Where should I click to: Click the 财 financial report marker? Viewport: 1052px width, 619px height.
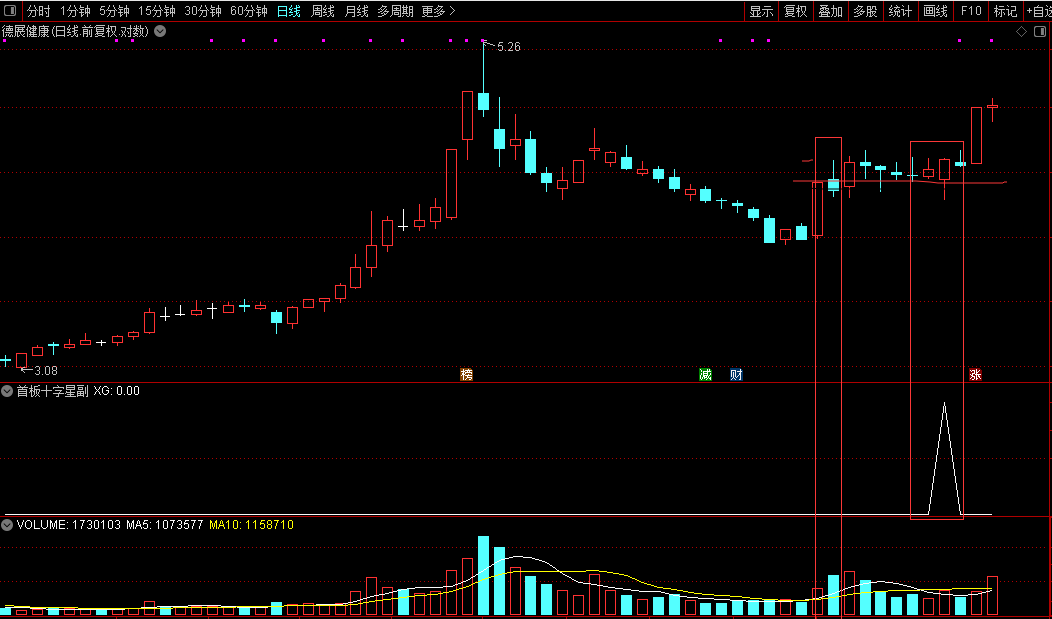pos(736,374)
